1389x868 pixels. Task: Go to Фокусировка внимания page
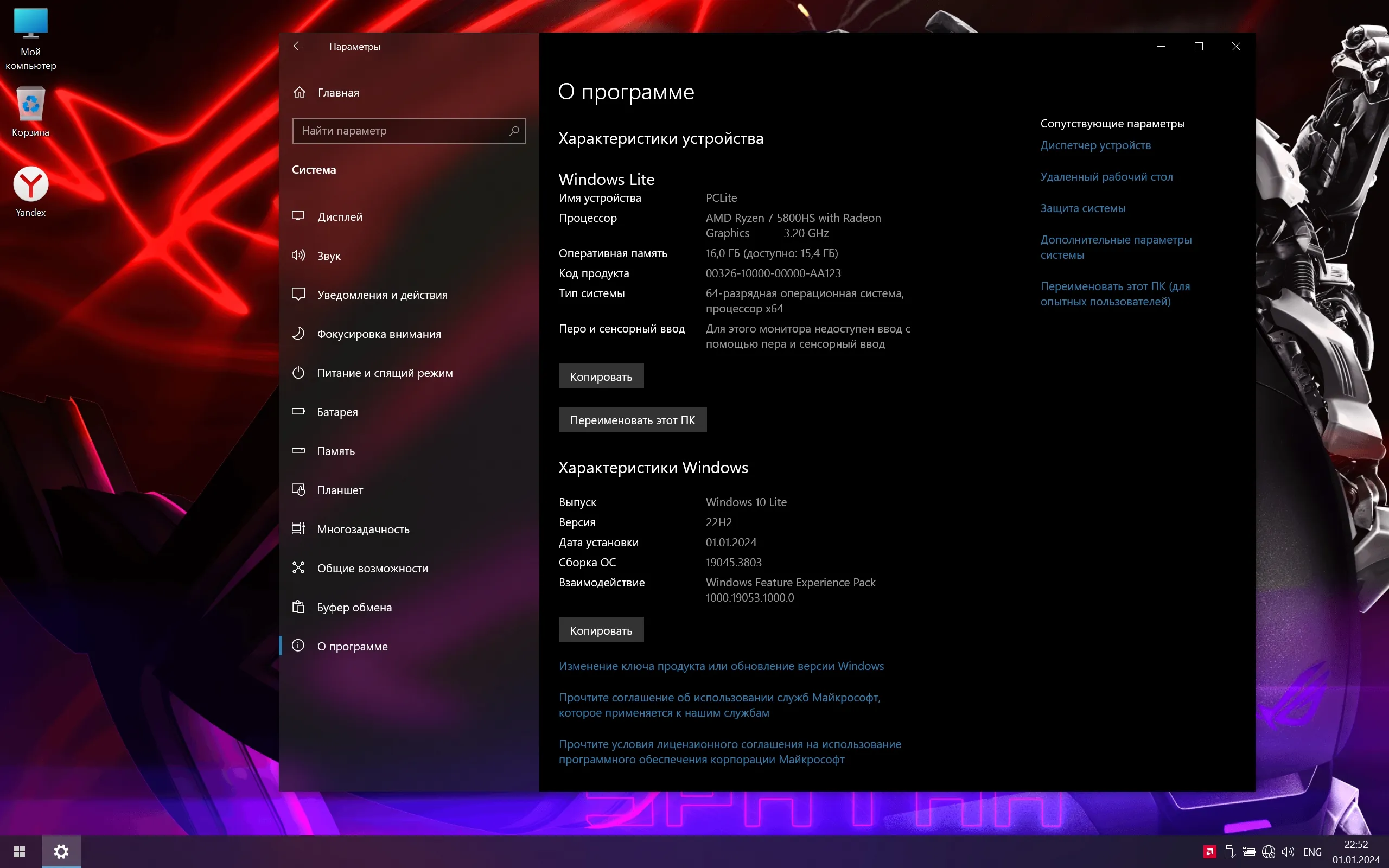(x=378, y=334)
